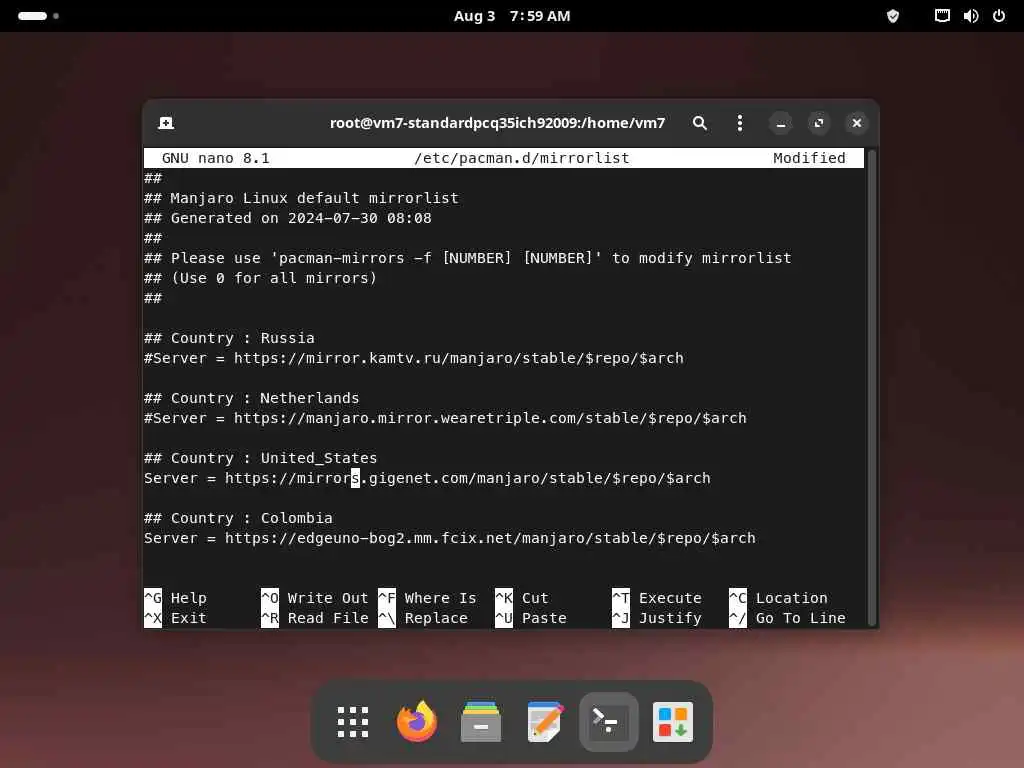Click ^/ Go To Line shortcut label

[788, 618]
